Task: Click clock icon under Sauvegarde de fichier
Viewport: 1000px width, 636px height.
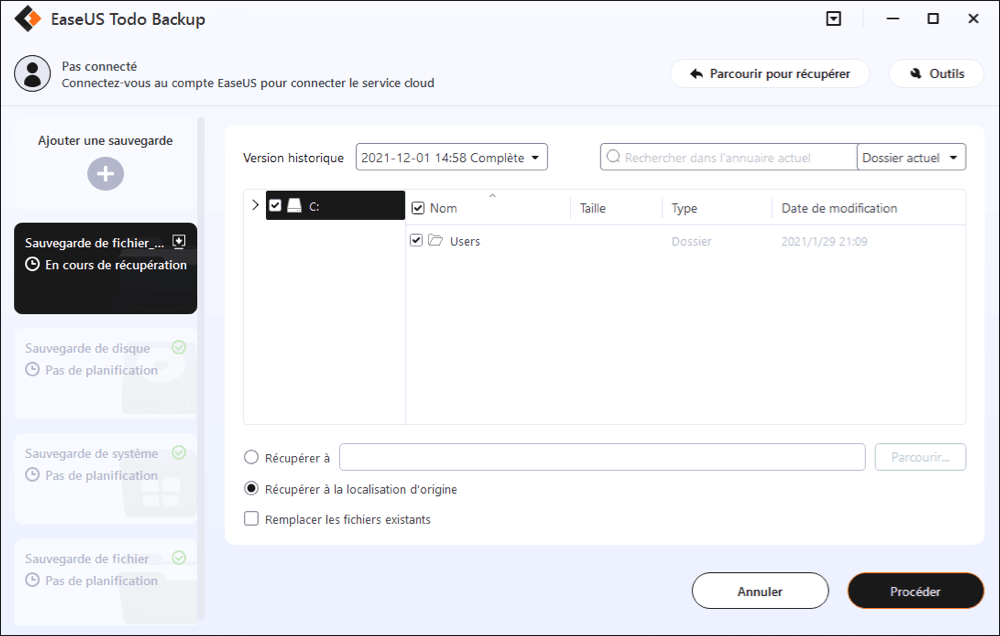Action: 33,580
